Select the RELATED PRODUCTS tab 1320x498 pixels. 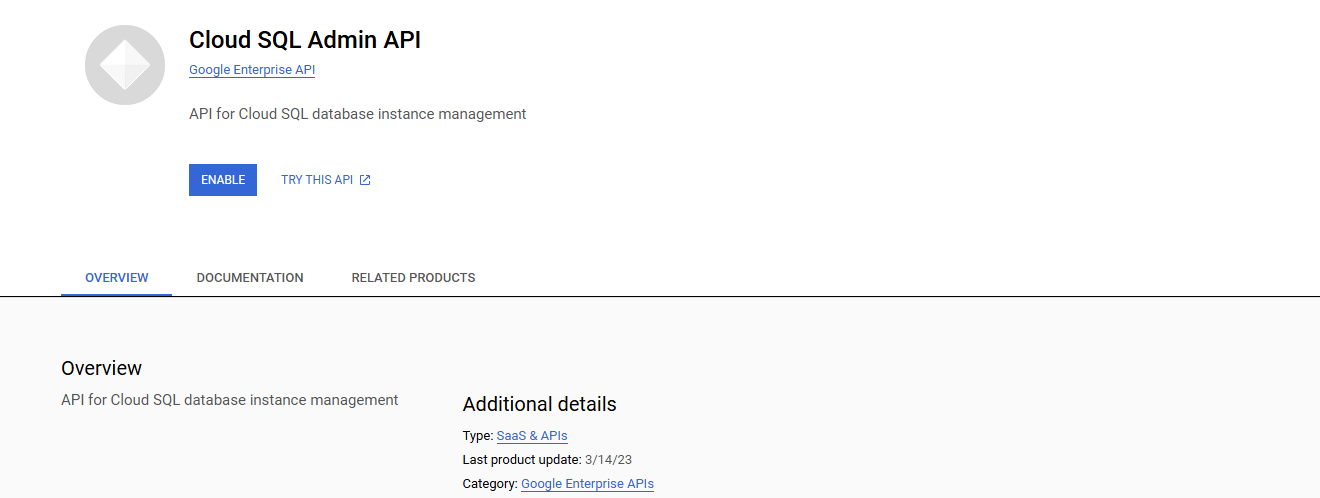point(413,278)
